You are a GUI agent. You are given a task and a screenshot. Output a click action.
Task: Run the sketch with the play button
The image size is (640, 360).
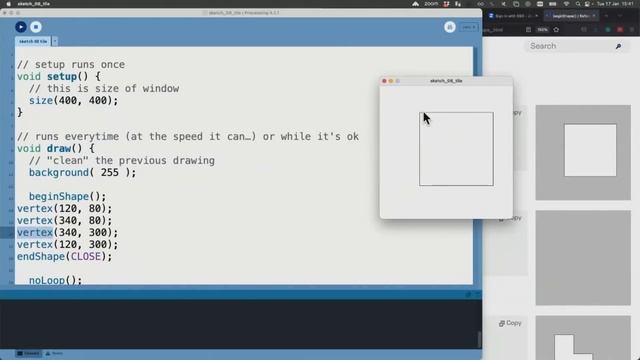(21, 27)
